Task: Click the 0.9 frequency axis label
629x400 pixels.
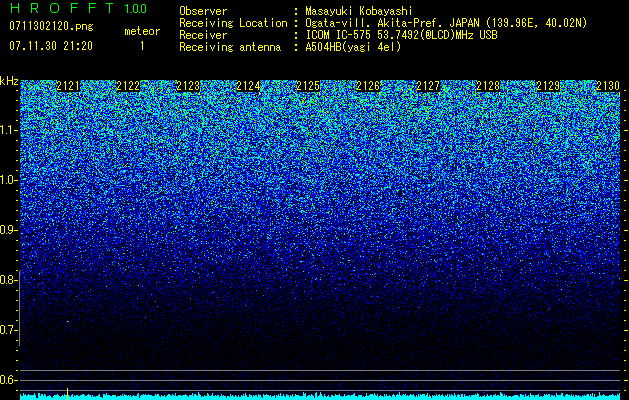Action: tap(8, 230)
